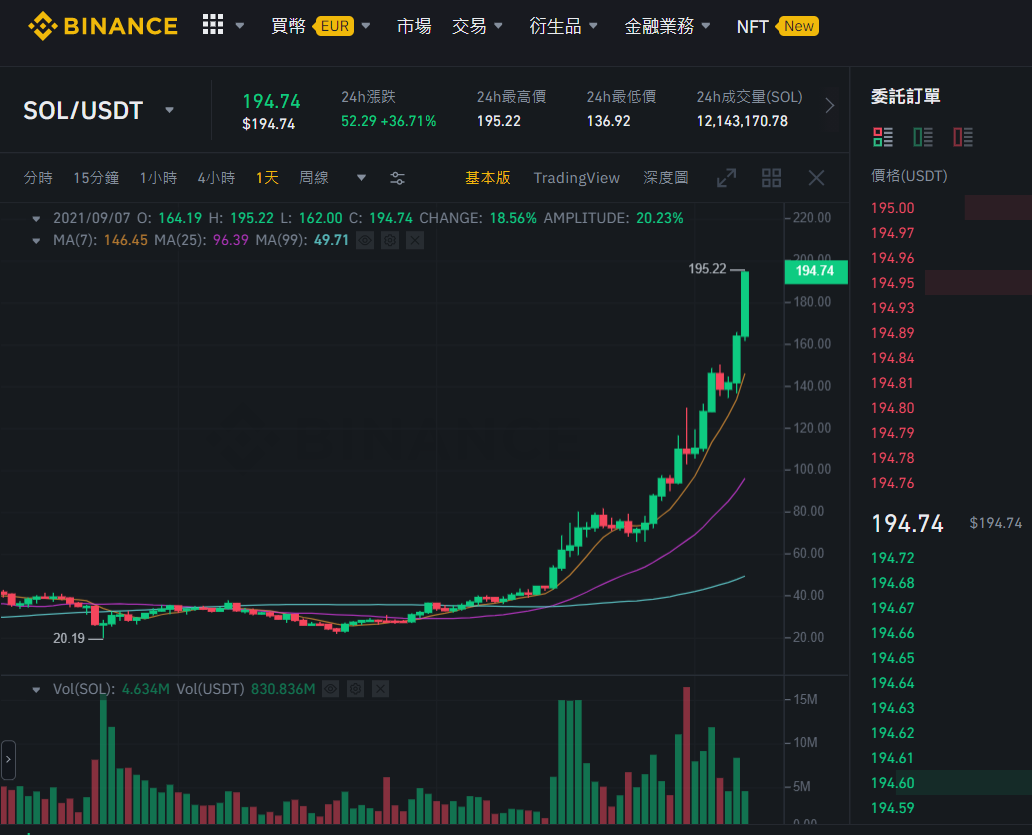1032x835 pixels.
Task: Expand SOL/USDT pair selector dropdown
Action: (169, 110)
